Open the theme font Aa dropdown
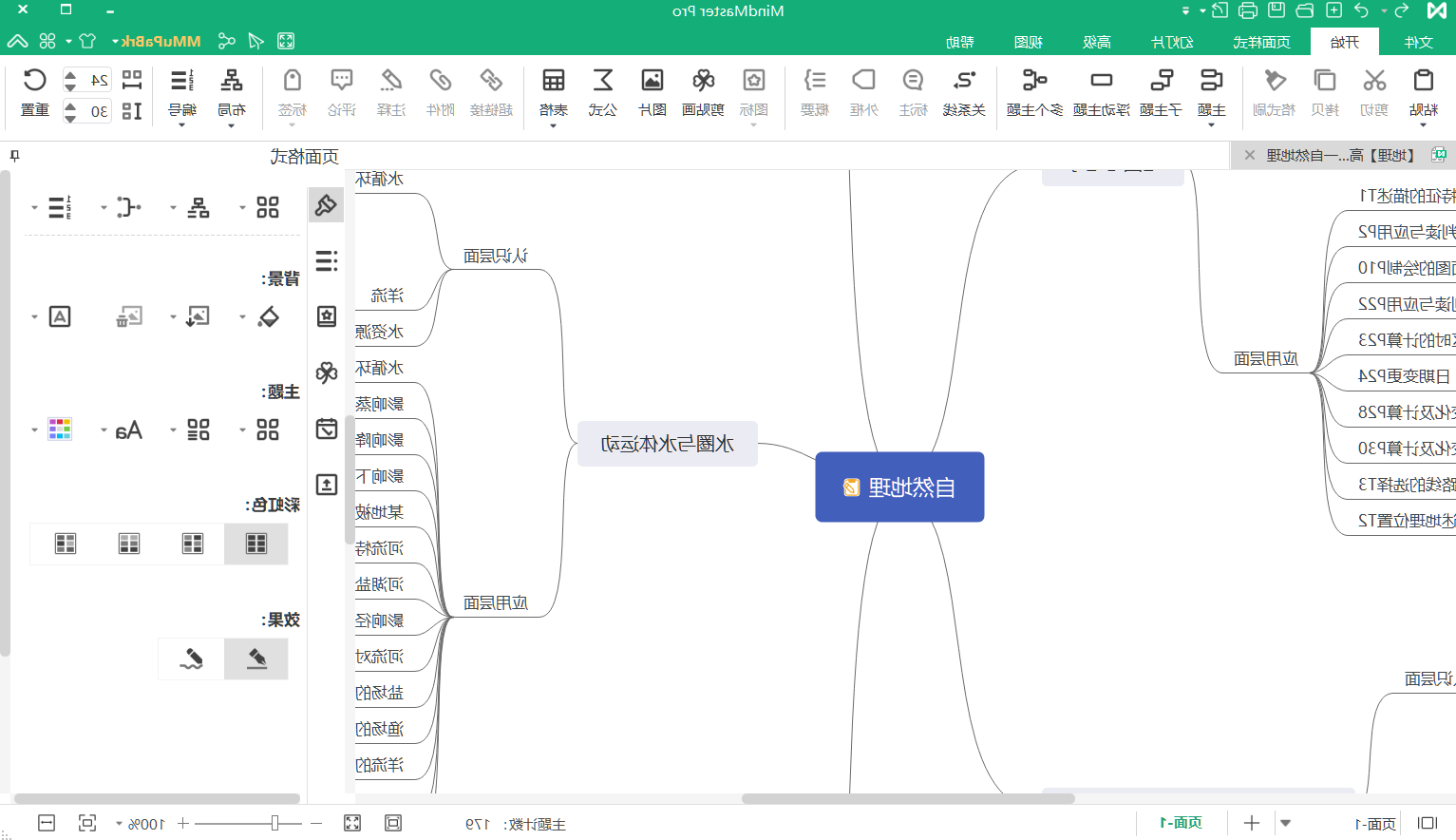 tap(104, 430)
